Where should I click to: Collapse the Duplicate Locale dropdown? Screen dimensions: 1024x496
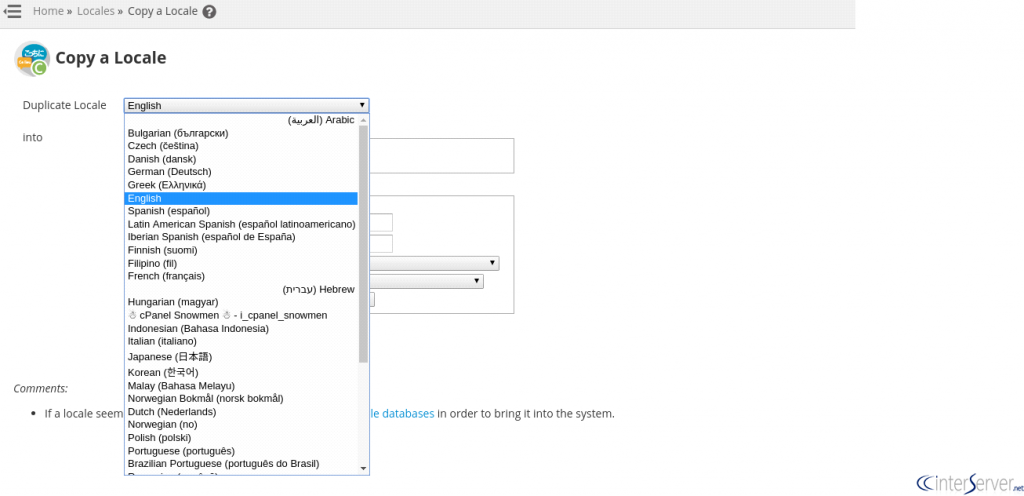[x=246, y=106]
